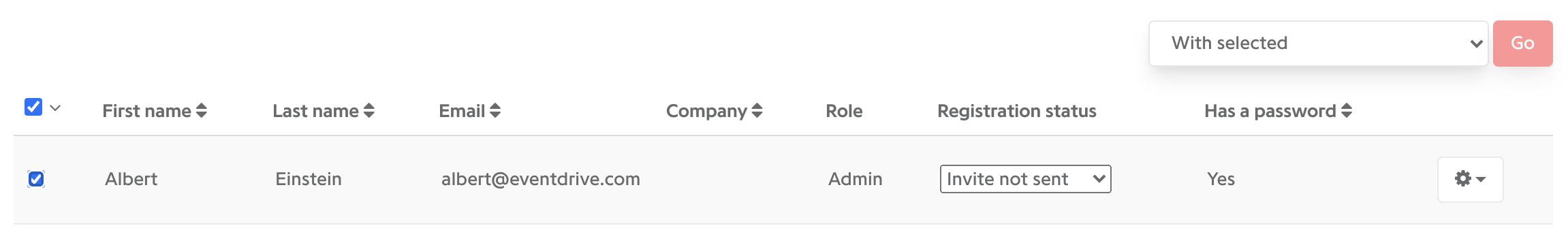The width and height of the screenshot is (1568, 245).
Task: Click the Email column sort arrows
Action: [x=495, y=111]
